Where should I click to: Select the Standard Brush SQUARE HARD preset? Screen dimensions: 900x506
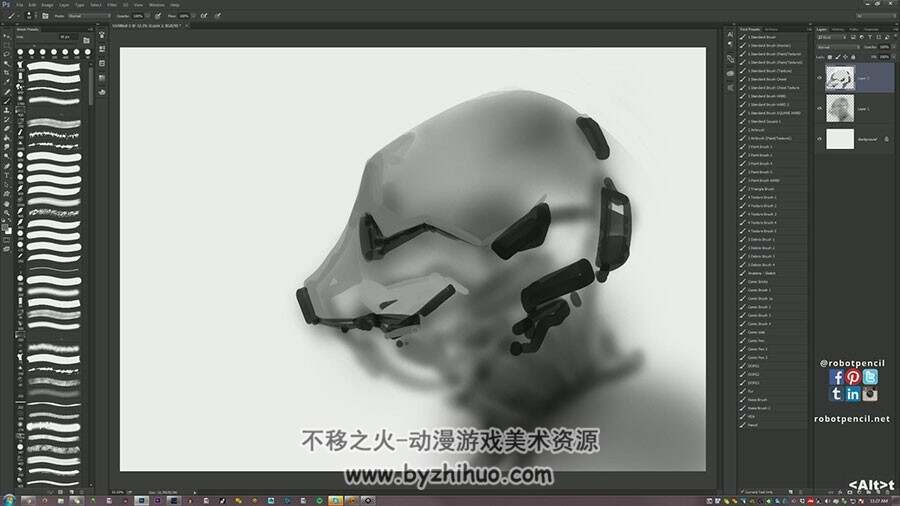pyautogui.click(x=773, y=113)
